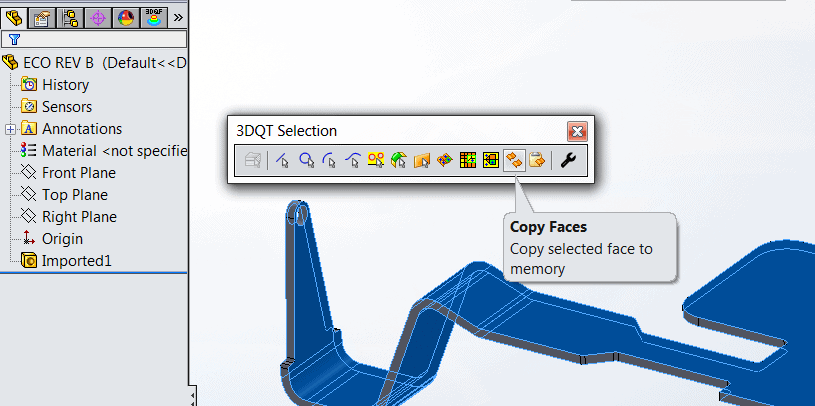Click the paste faces clipboard icon
The width and height of the screenshot is (815, 406).
click(537, 159)
